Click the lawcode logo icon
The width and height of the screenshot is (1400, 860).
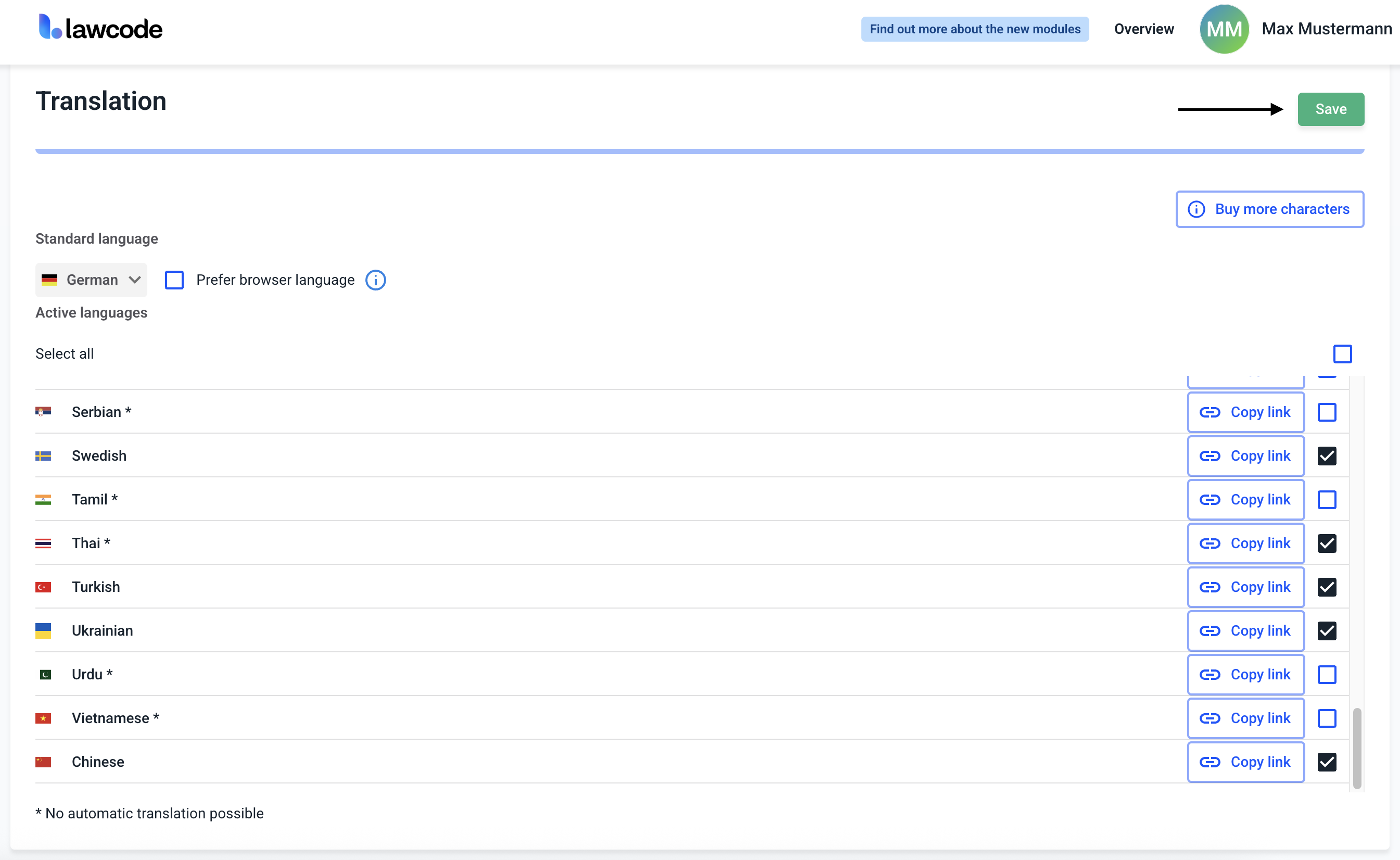pyautogui.click(x=49, y=27)
